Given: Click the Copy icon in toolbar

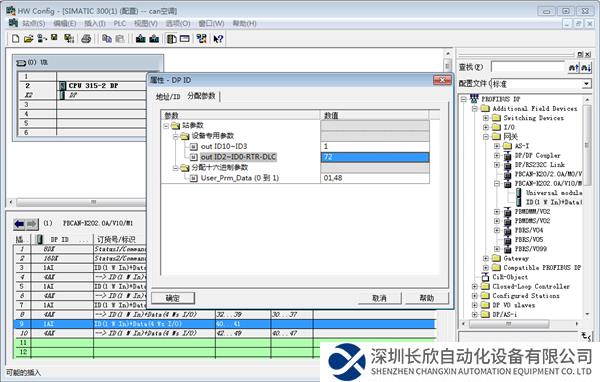Looking at the screenshot, I should [107, 39].
